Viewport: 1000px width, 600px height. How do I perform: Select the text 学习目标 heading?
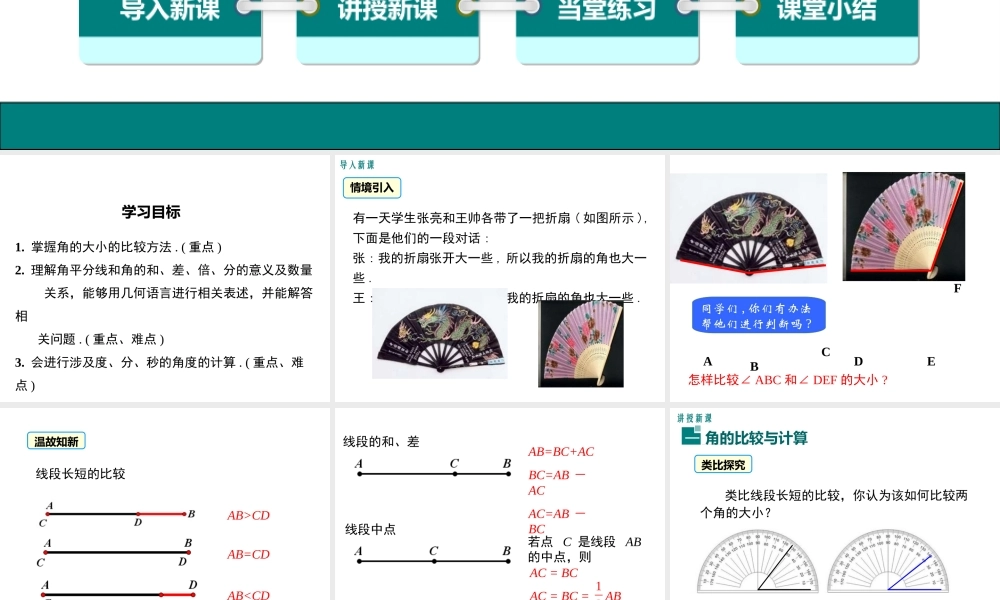click(151, 212)
